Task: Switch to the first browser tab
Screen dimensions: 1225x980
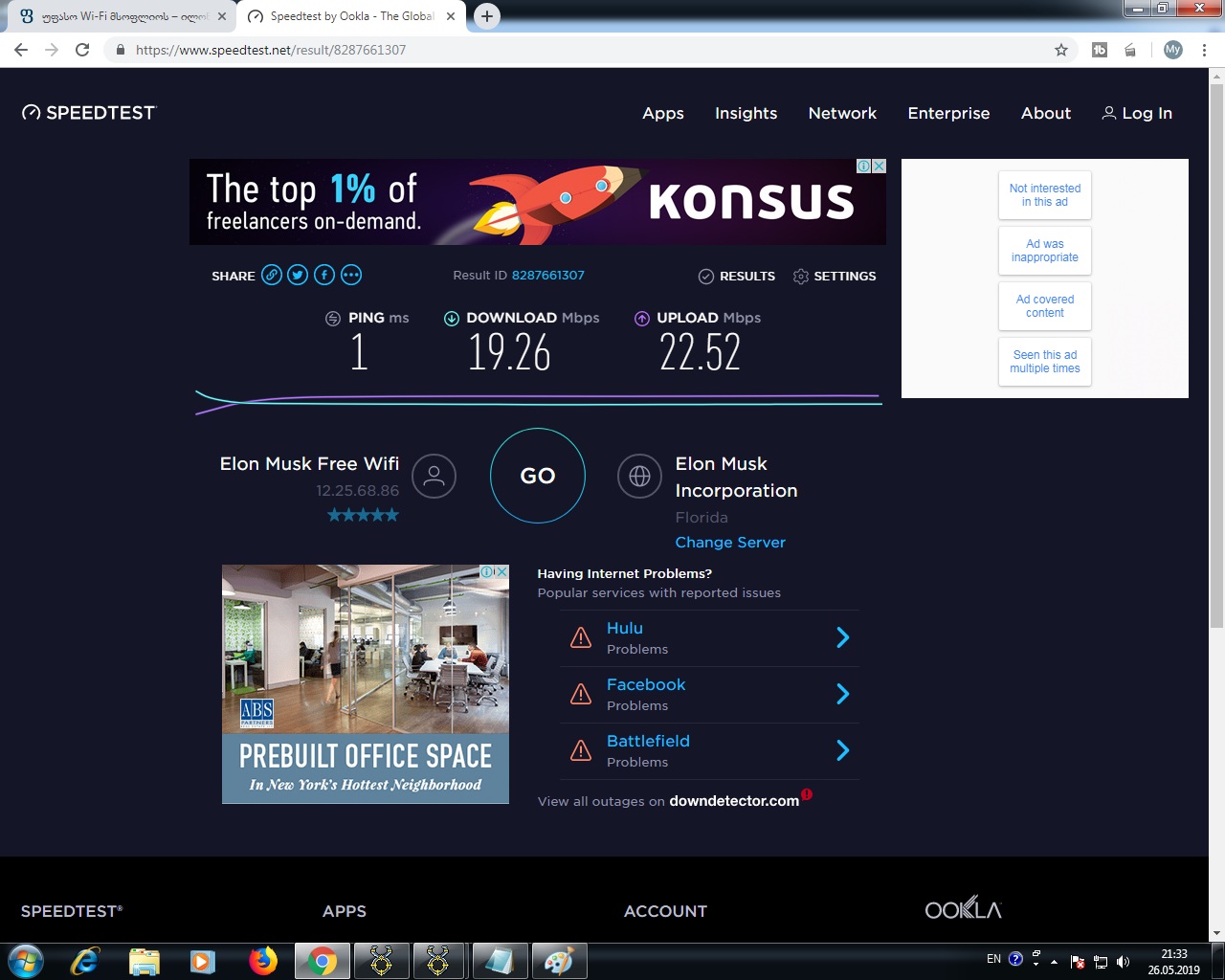Action: pyautogui.click(x=120, y=16)
